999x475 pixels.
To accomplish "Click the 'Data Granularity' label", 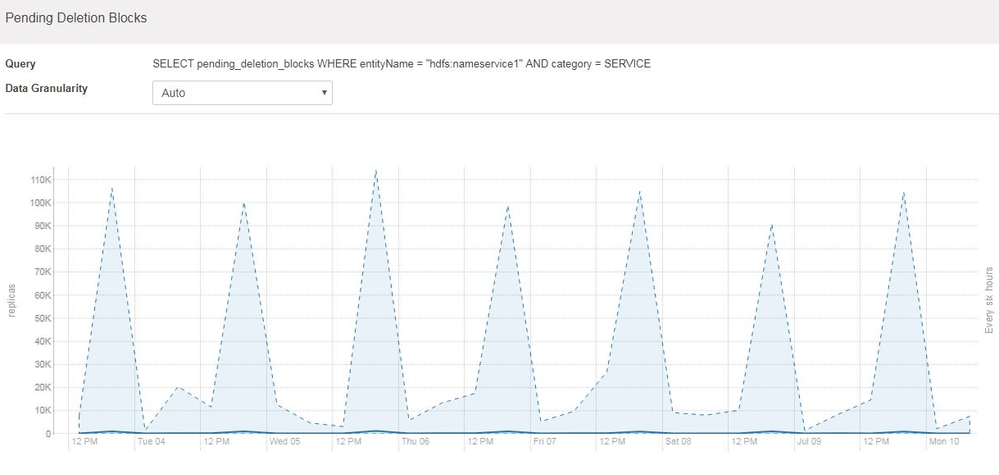I will point(46,89).
